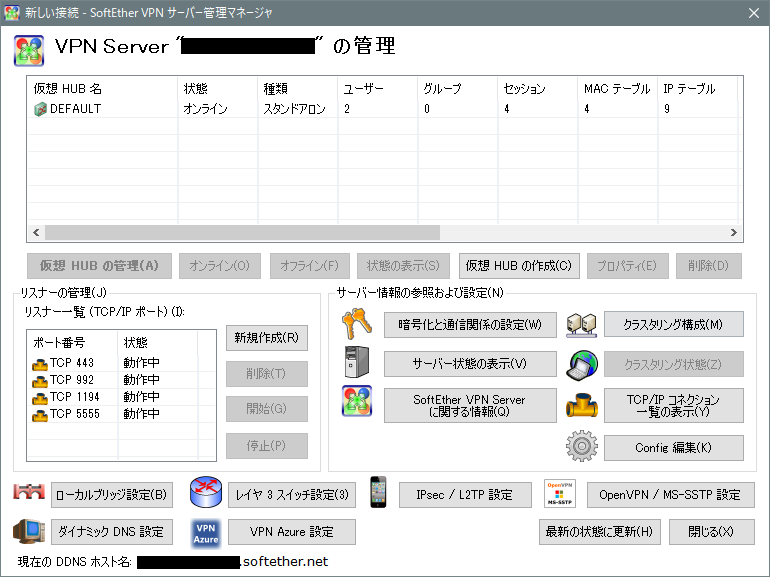Click the listener 開始(G) button
The image size is (770, 577).
point(267,409)
